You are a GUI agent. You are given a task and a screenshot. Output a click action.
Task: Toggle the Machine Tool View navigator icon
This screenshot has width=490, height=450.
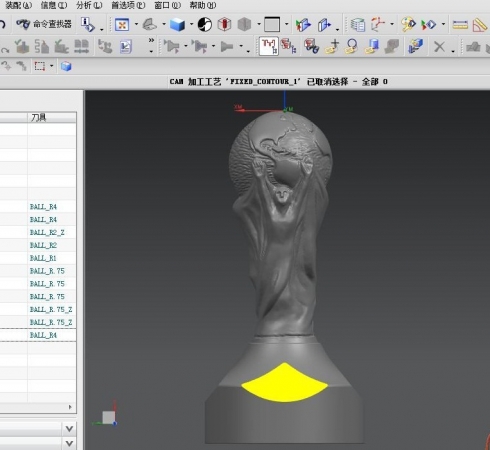tap(289, 46)
